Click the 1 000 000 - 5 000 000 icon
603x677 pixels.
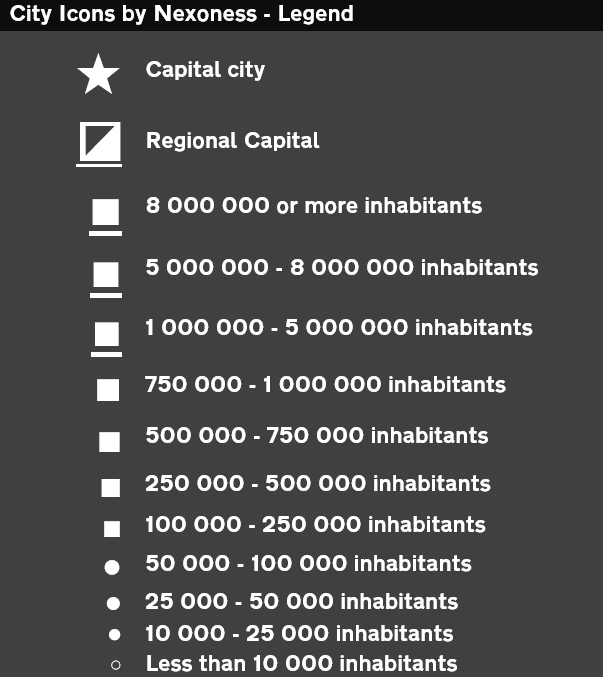(106, 339)
